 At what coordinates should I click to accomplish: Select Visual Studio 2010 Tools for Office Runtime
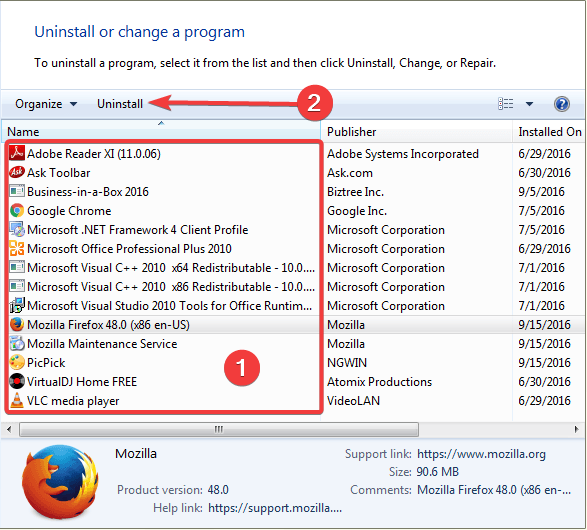(x=169, y=306)
